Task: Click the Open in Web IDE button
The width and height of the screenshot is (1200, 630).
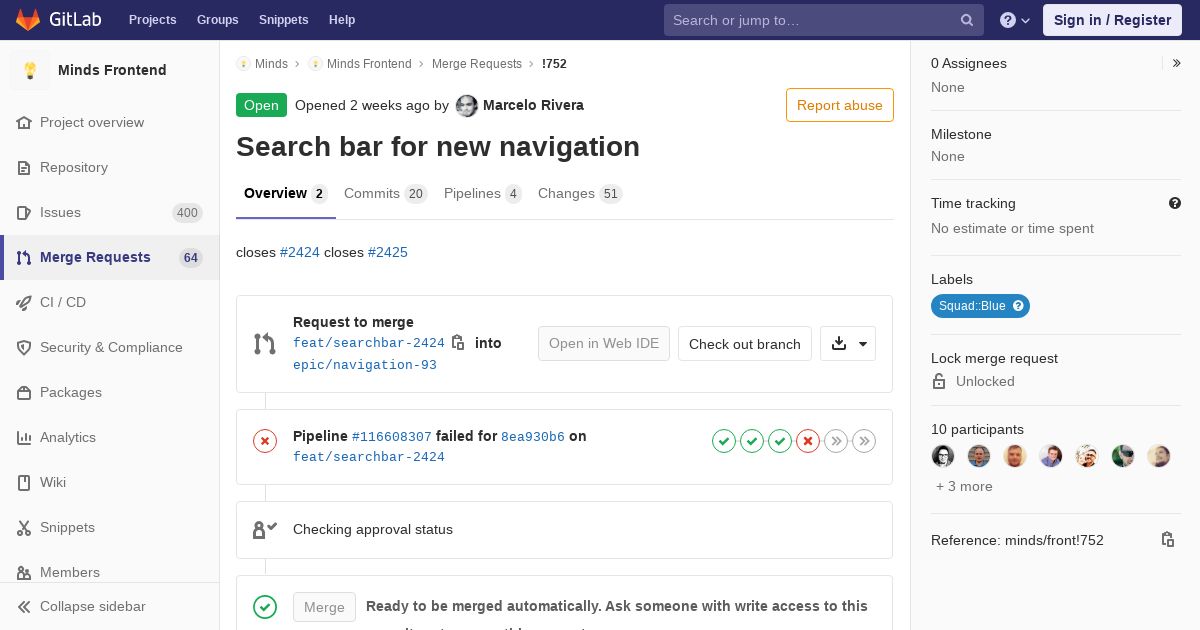Action: click(604, 344)
